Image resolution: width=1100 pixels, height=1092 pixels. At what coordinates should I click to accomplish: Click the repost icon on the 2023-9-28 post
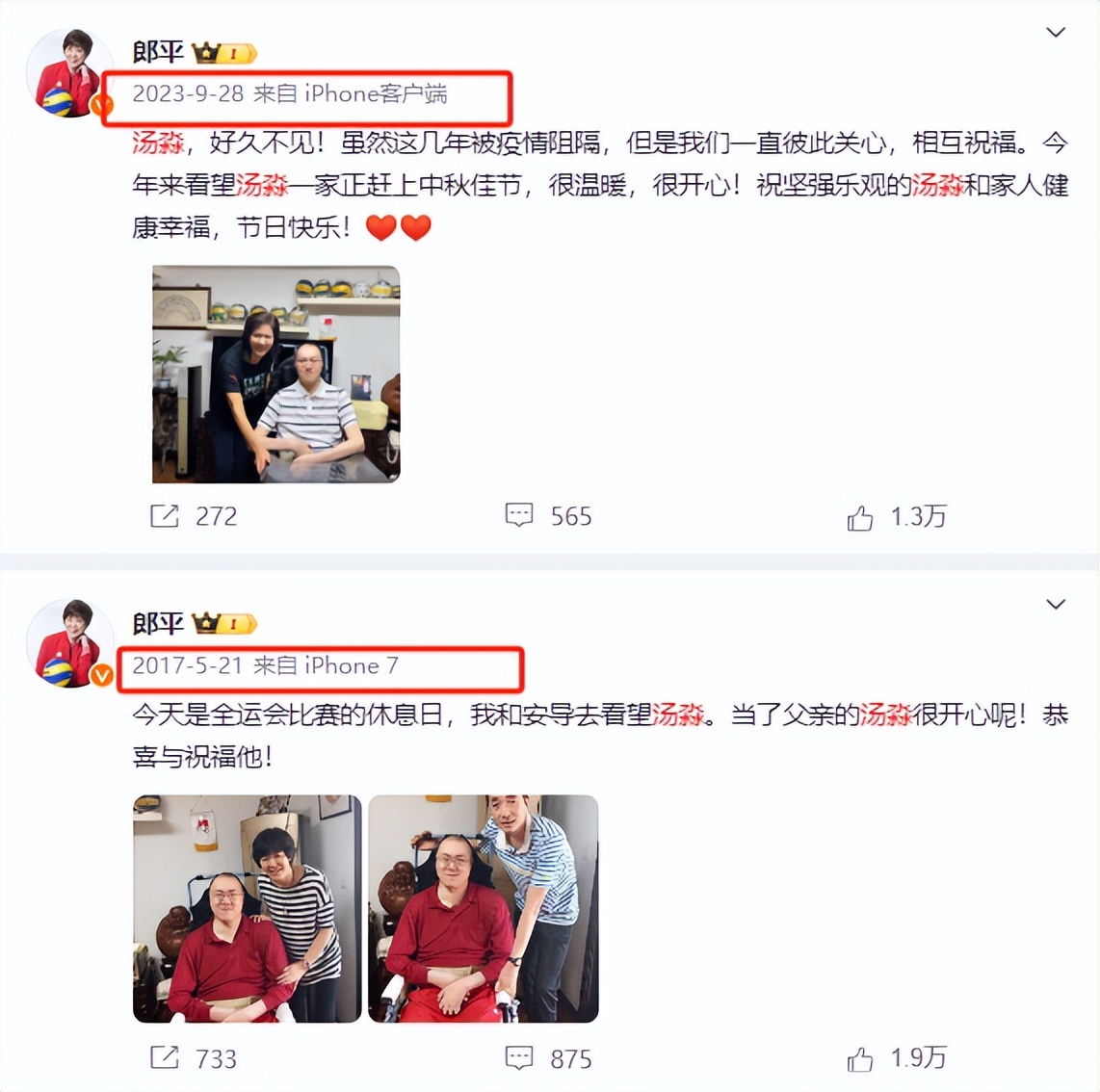click(165, 515)
